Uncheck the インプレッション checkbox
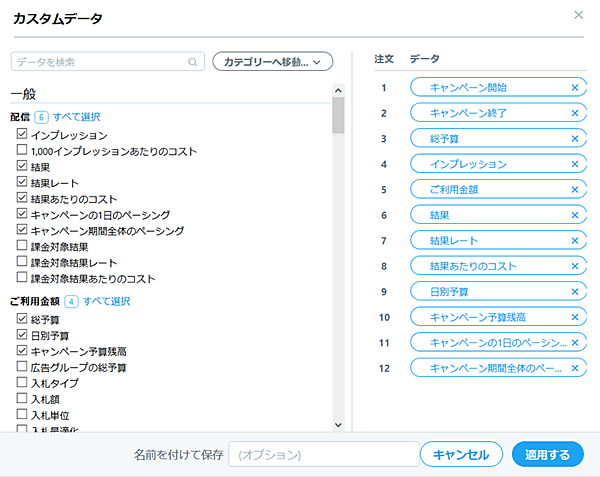Image resolution: width=600 pixels, height=477 pixels. (x=22, y=134)
